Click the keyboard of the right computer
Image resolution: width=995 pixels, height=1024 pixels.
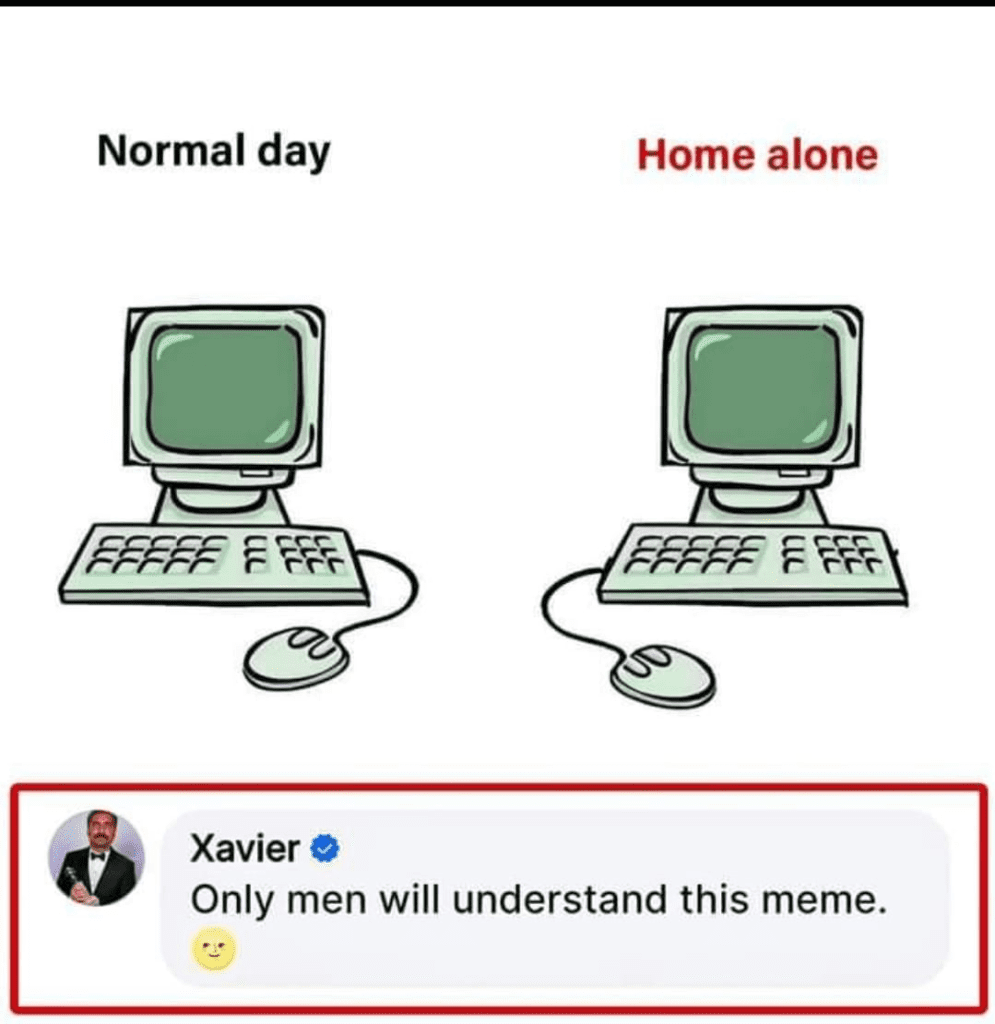click(753, 564)
